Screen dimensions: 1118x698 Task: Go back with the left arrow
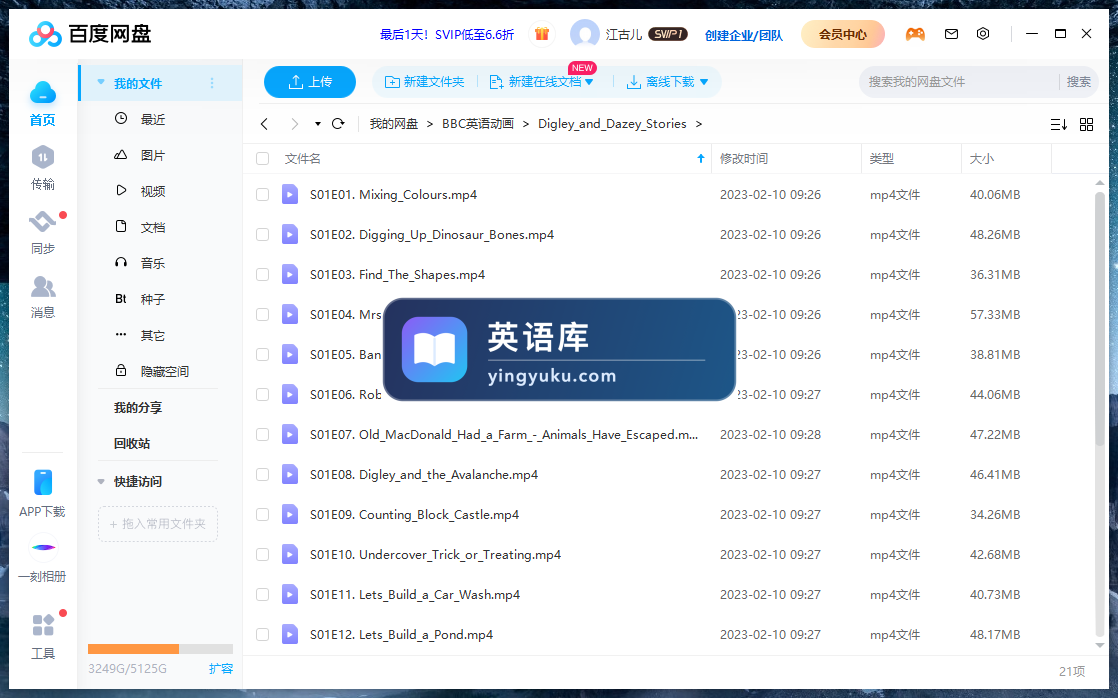click(265, 124)
